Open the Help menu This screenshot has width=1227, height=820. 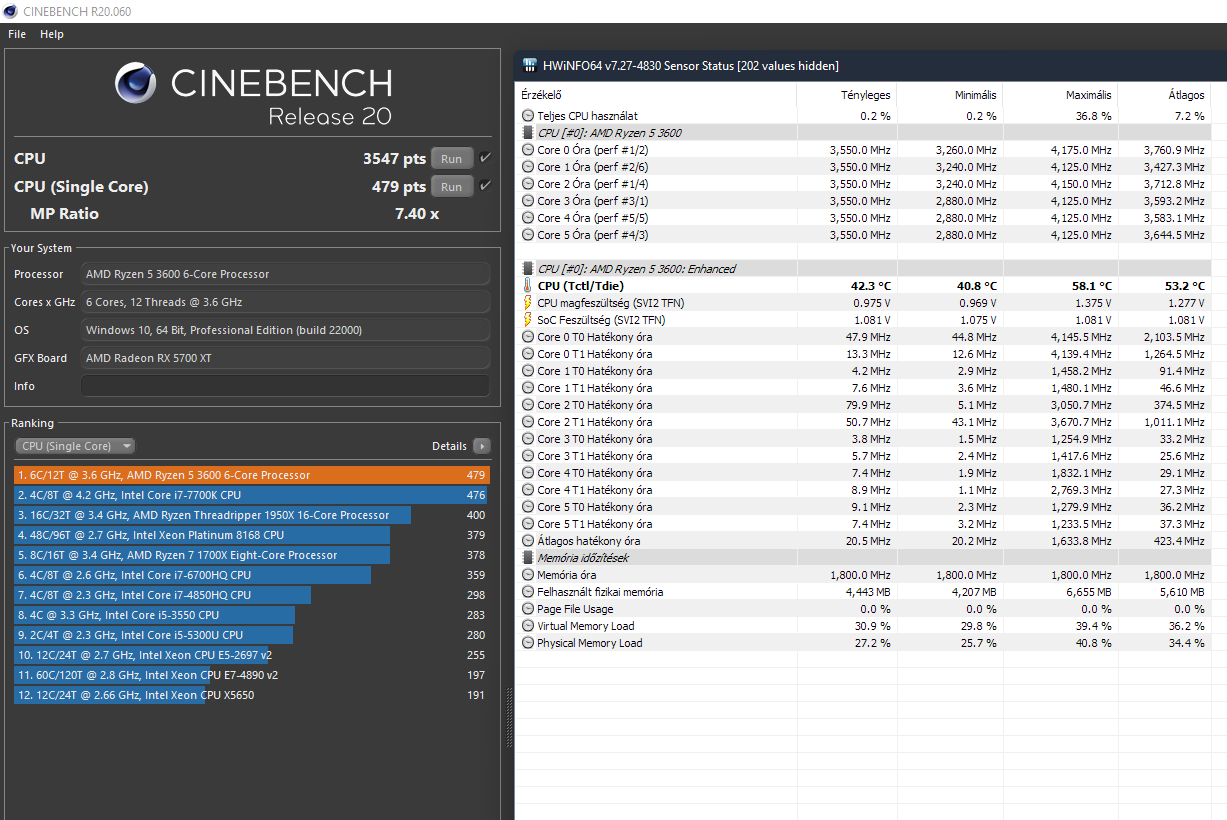point(52,34)
